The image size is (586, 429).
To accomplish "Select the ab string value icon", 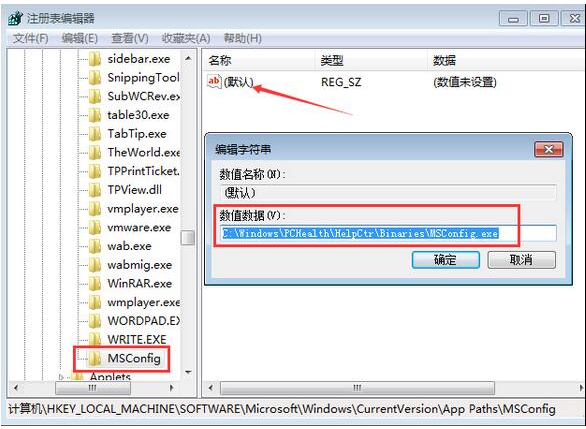I will pyautogui.click(x=214, y=82).
